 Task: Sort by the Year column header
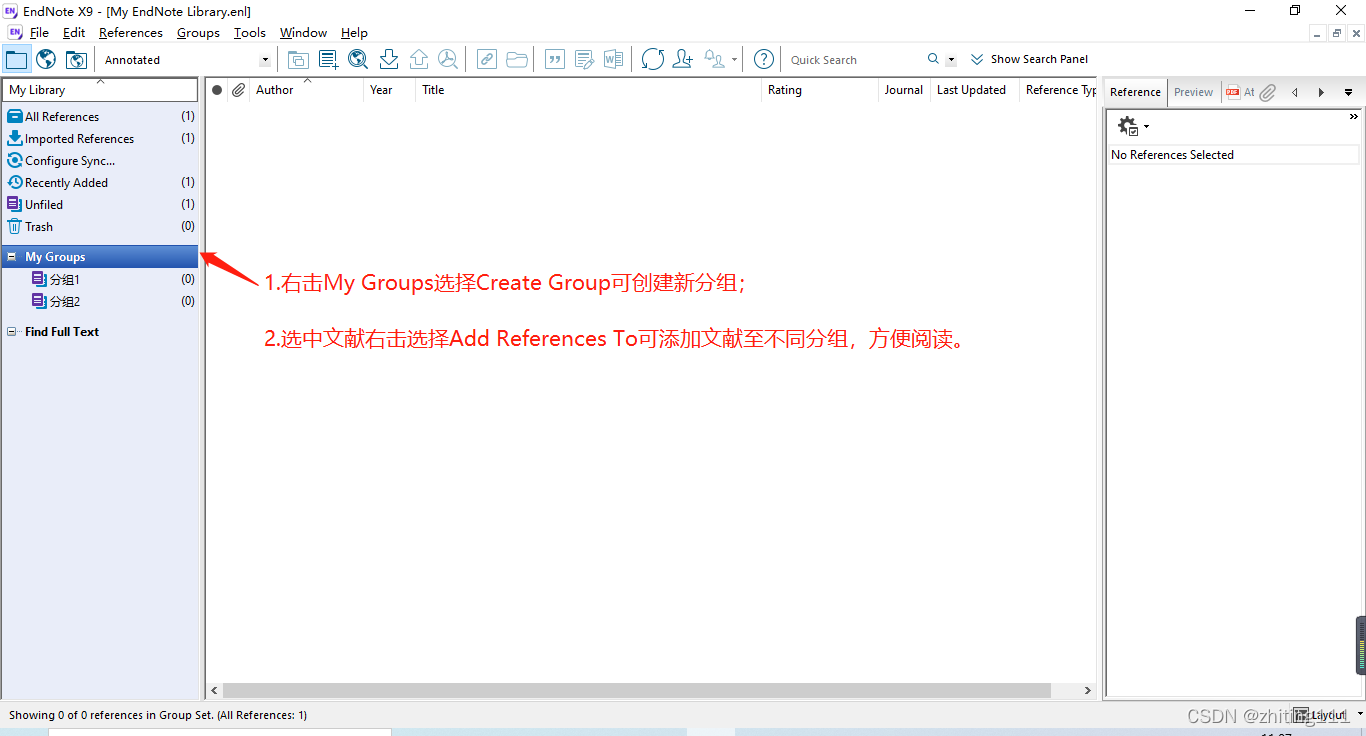[390, 90]
